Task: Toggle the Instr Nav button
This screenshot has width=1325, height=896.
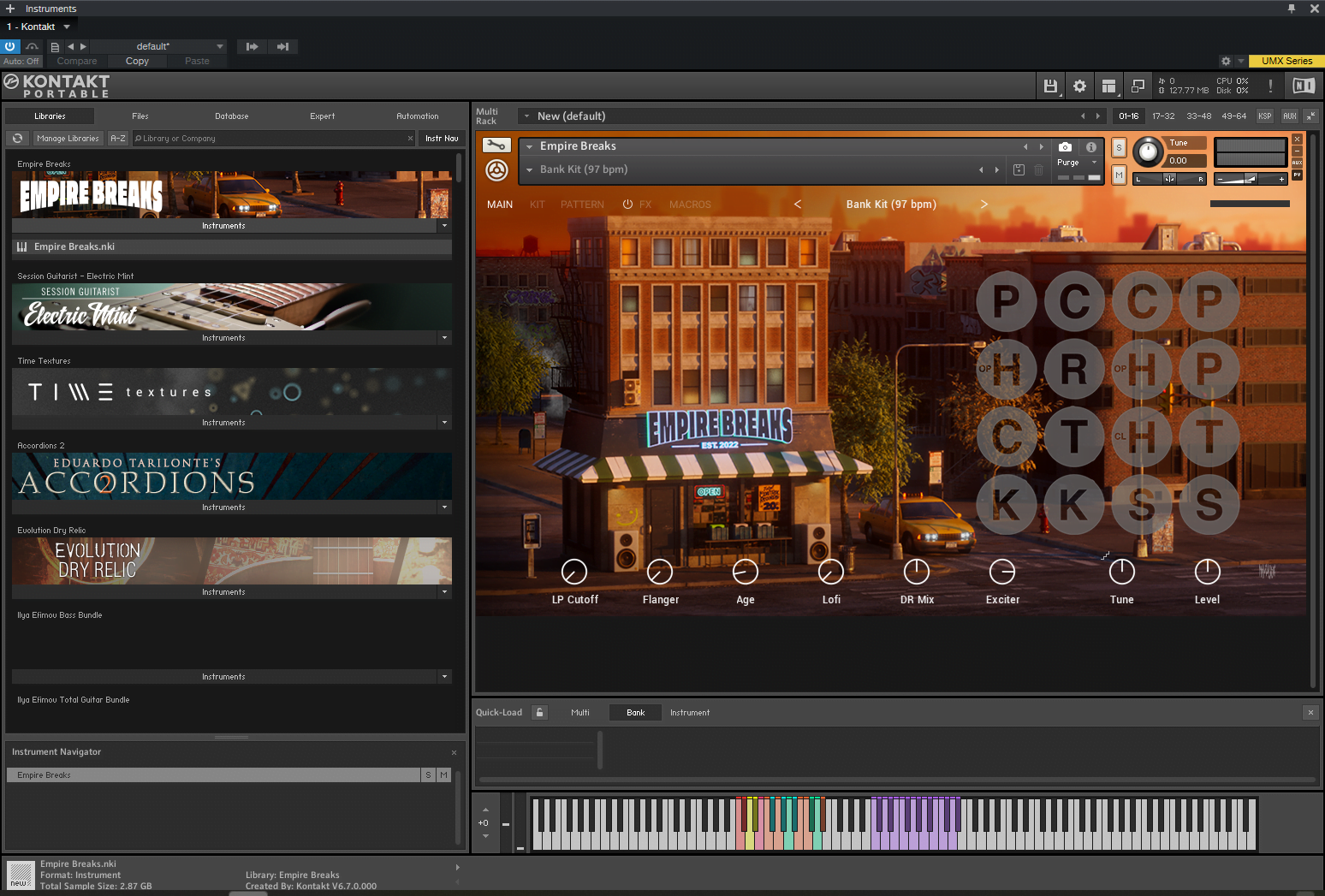Action: tap(442, 139)
